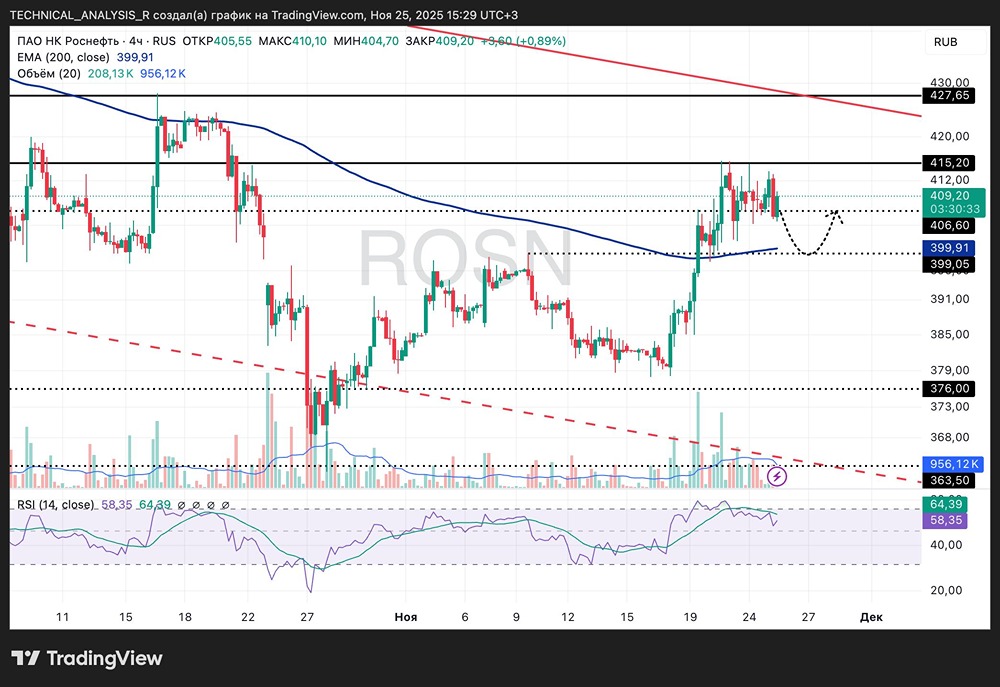Click the green 64,39 RSI axis label
The height and width of the screenshot is (687, 1000).
[945, 505]
